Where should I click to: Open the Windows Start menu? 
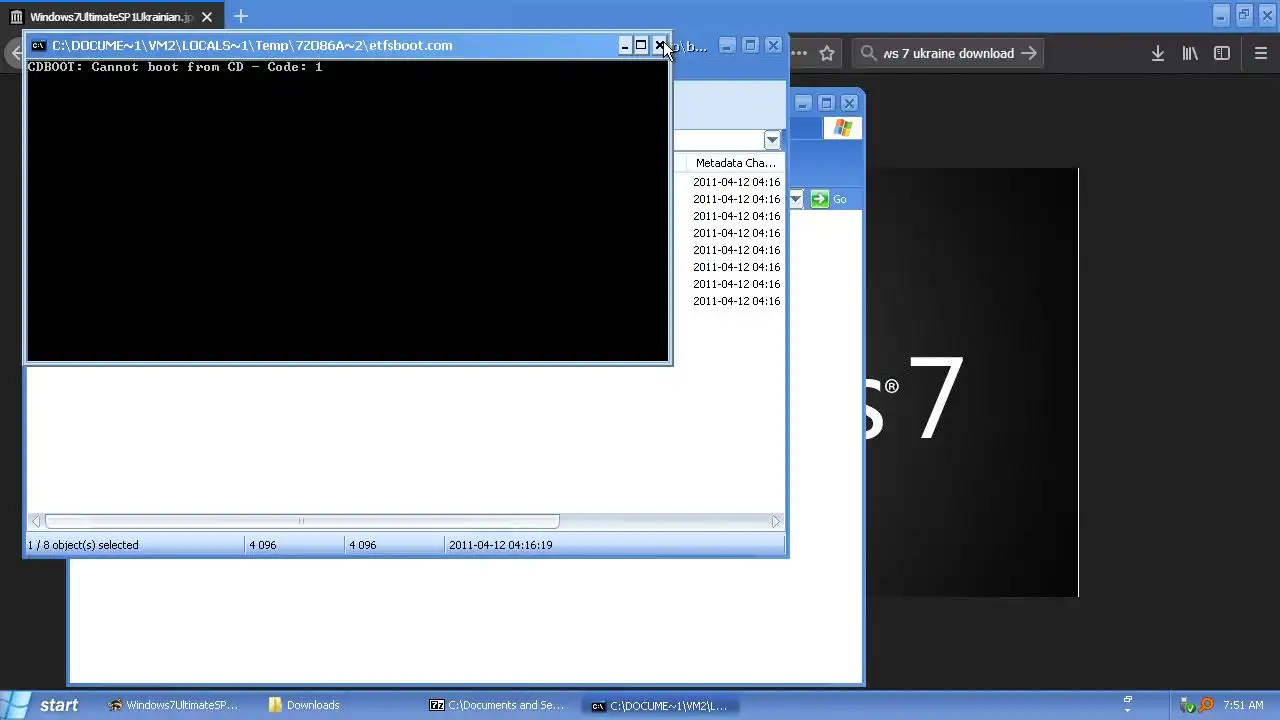click(42, 705)
